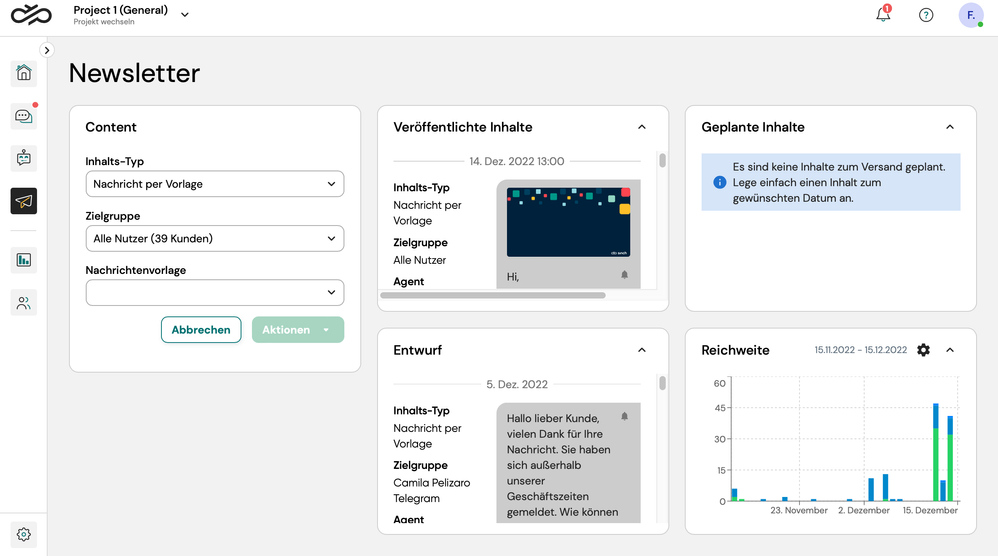Screen dimensions: 998x556
Task: Open the users icon in sidebar
Action: pos(24,303)
